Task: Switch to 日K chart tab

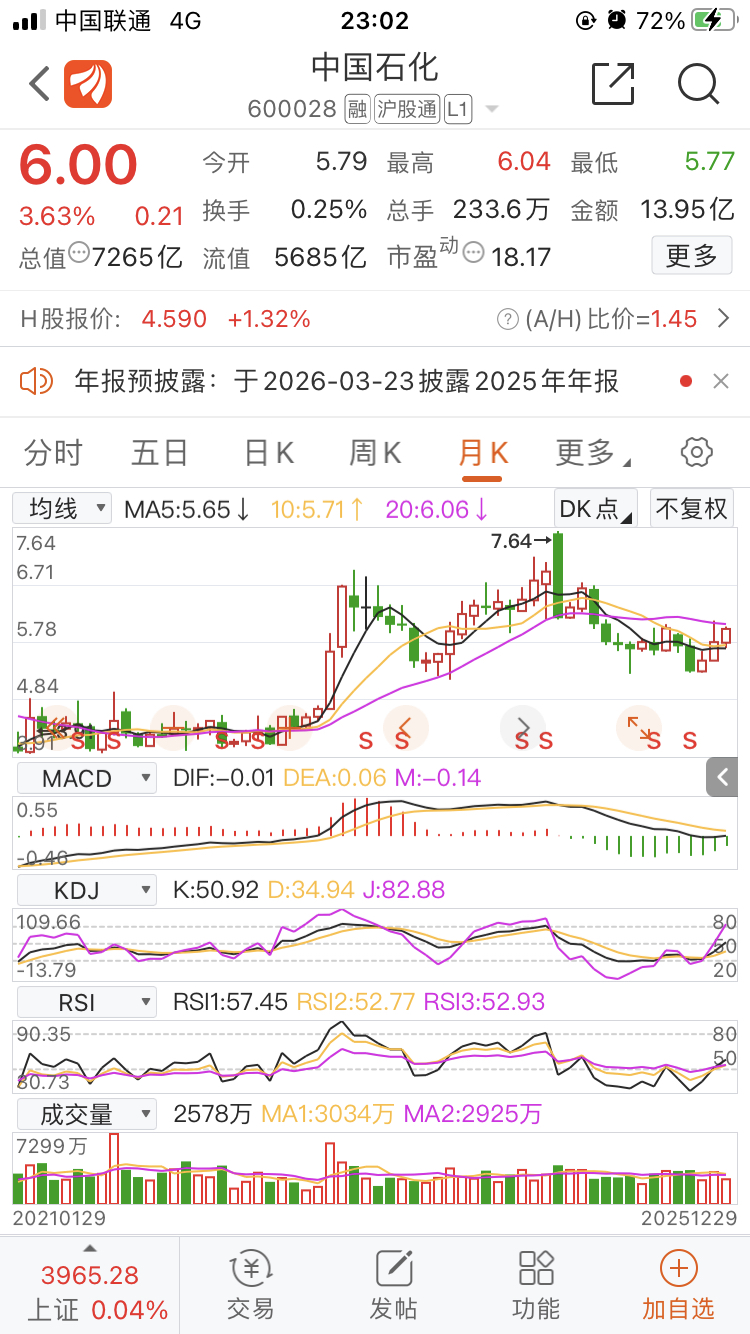Action: [x=268, y=453]
